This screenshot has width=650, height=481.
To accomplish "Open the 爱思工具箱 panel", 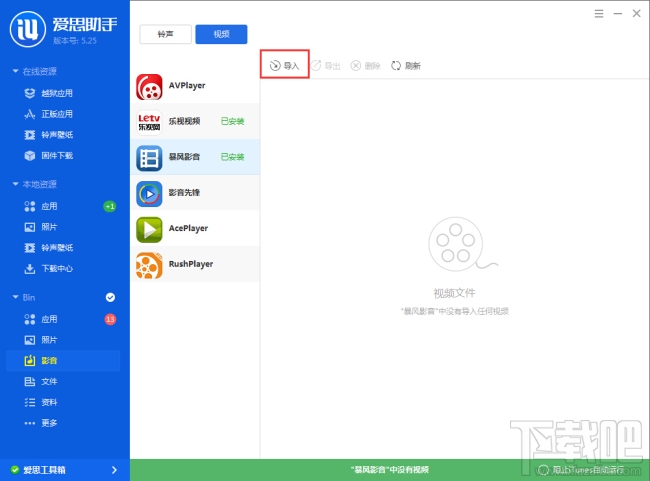I will click(x=65, y=470).
